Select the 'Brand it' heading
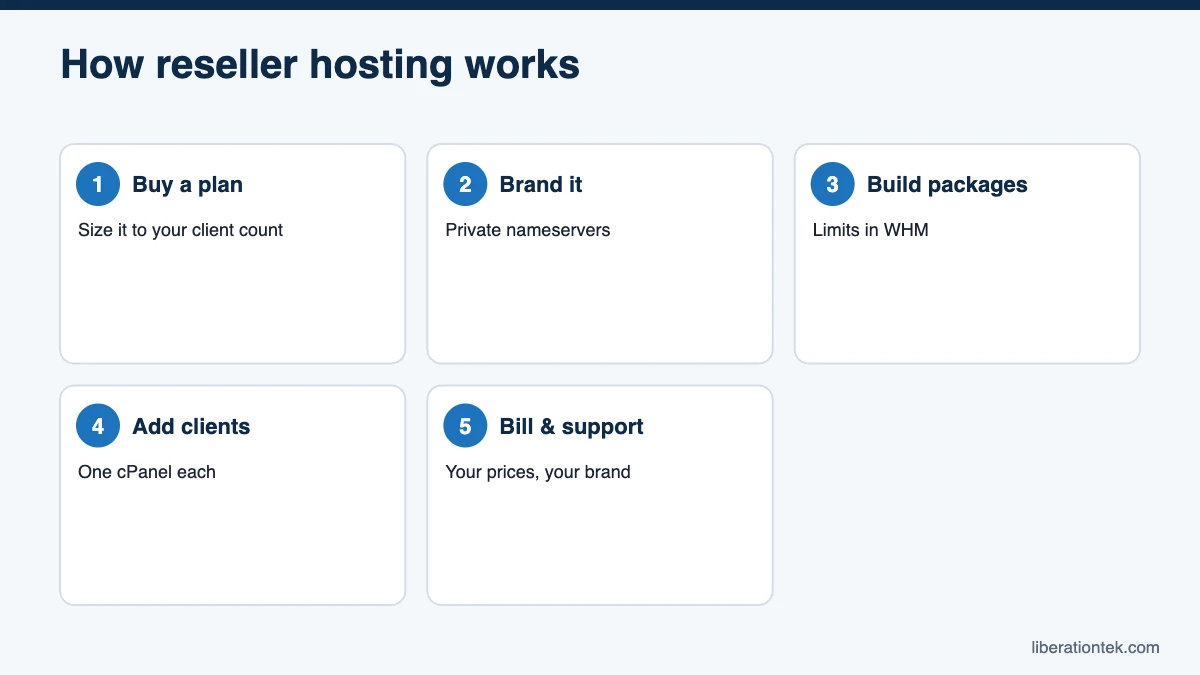1200x675 pixels. (541, 185)
